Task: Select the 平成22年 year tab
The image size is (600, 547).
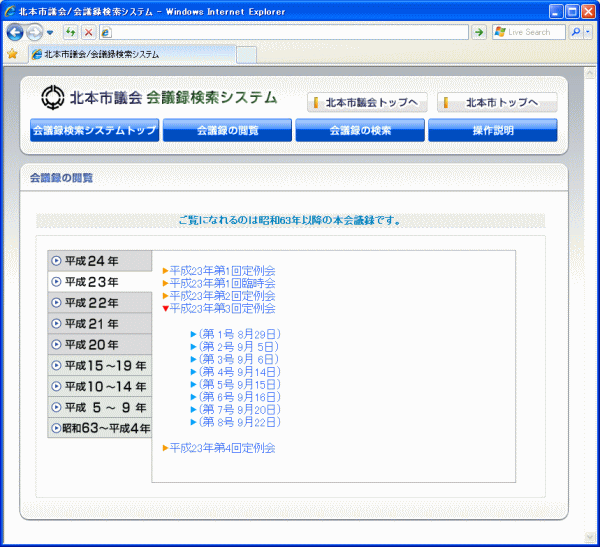Action: [x=100, y=303]
